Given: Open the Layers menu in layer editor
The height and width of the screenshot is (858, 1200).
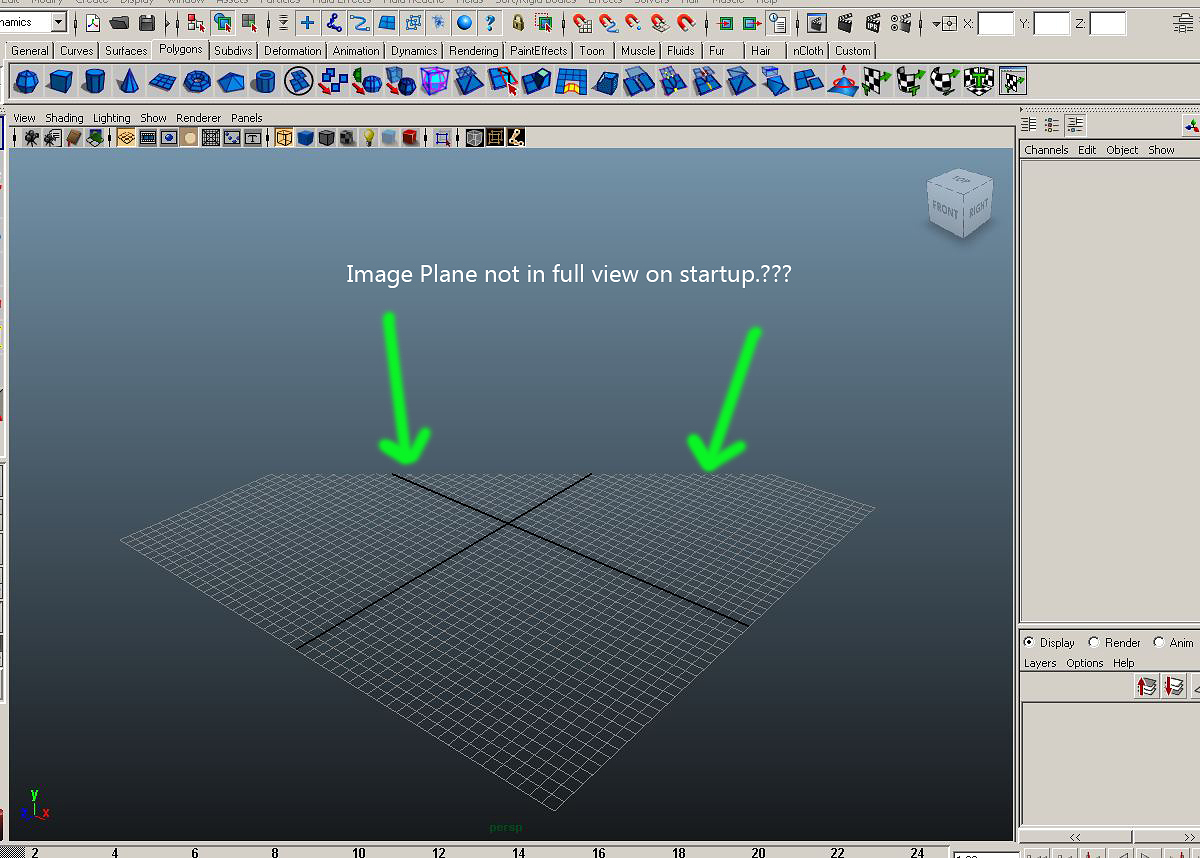Looking at the screenshot, I should coord(1040,663).
